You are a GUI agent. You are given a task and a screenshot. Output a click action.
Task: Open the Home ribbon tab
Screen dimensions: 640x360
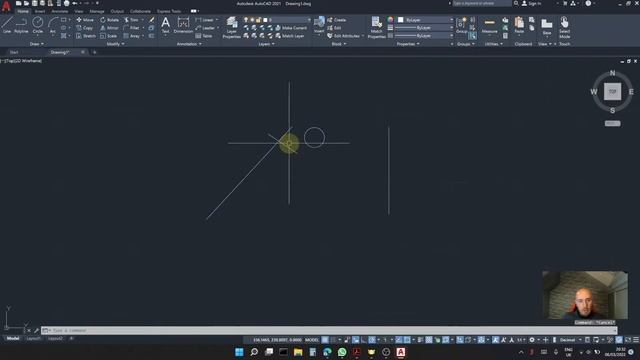[x=23, y=11]
